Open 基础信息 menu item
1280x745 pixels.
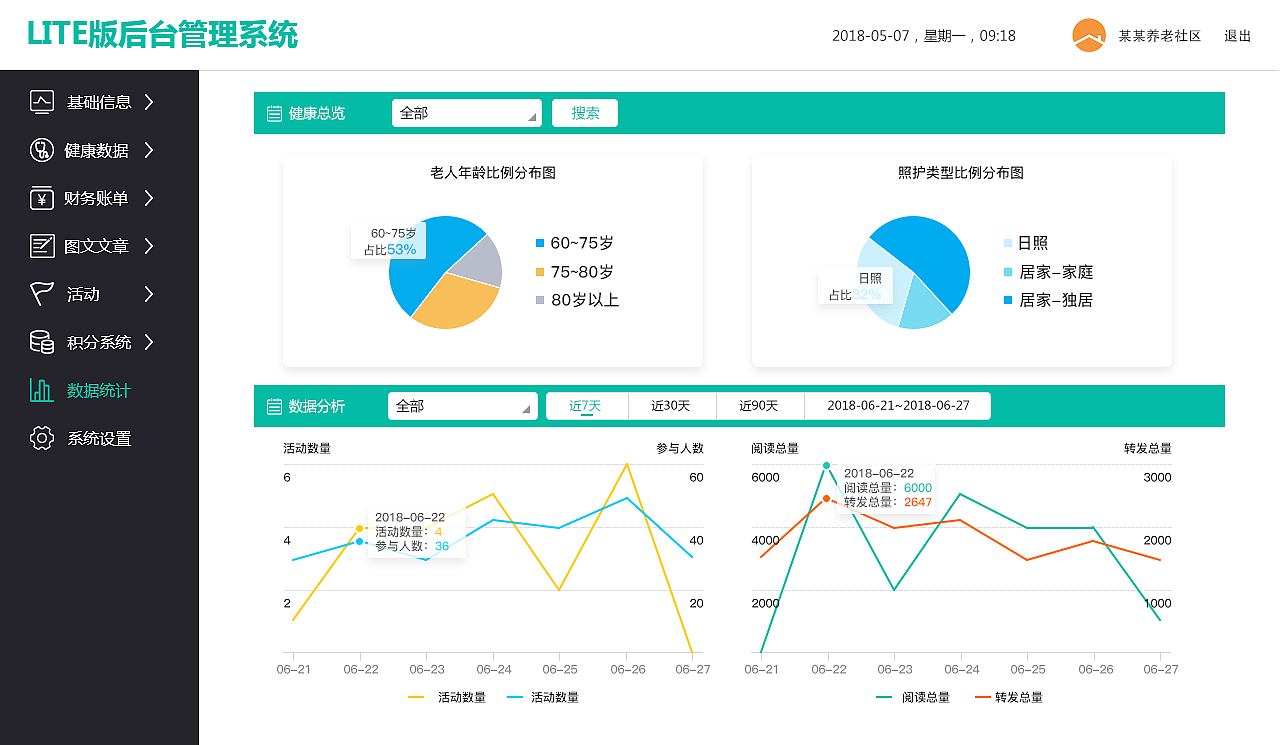(x=99, y=102)
